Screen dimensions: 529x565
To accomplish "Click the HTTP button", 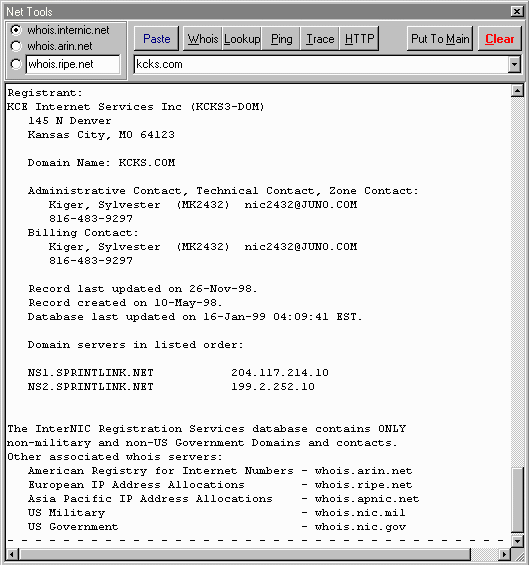I will tap(359, 39).
